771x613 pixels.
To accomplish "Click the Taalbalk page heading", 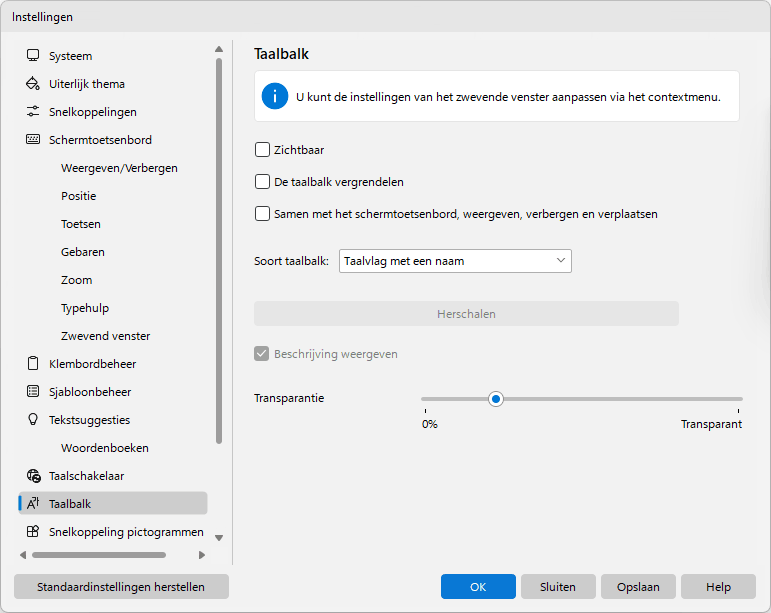I will coord(281,54).
